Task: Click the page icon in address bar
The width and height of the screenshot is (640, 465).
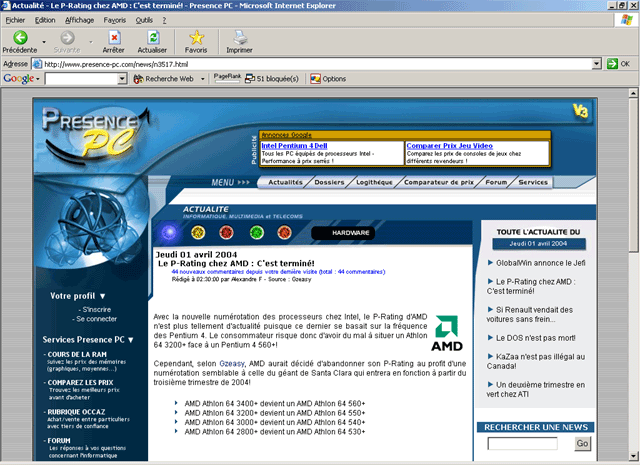Action: 37,64
